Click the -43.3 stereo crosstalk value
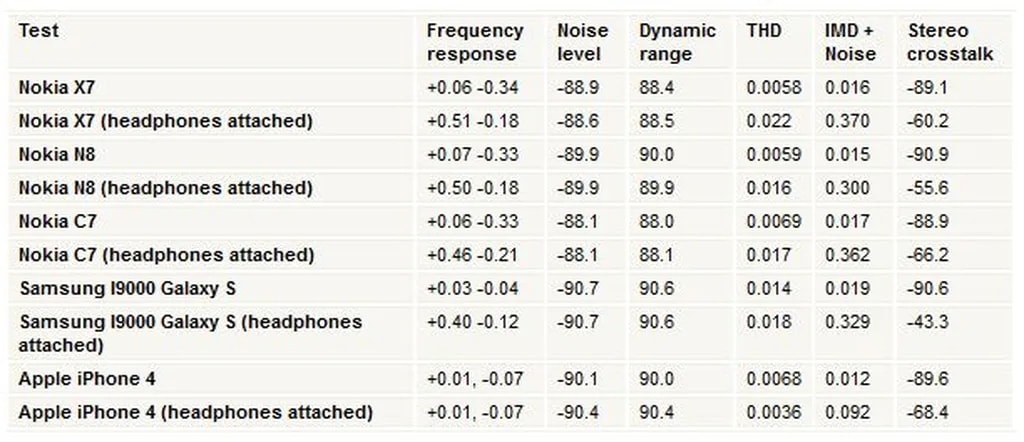Image resolution: width=1024 pixels, height=442 pixels. 927,322
